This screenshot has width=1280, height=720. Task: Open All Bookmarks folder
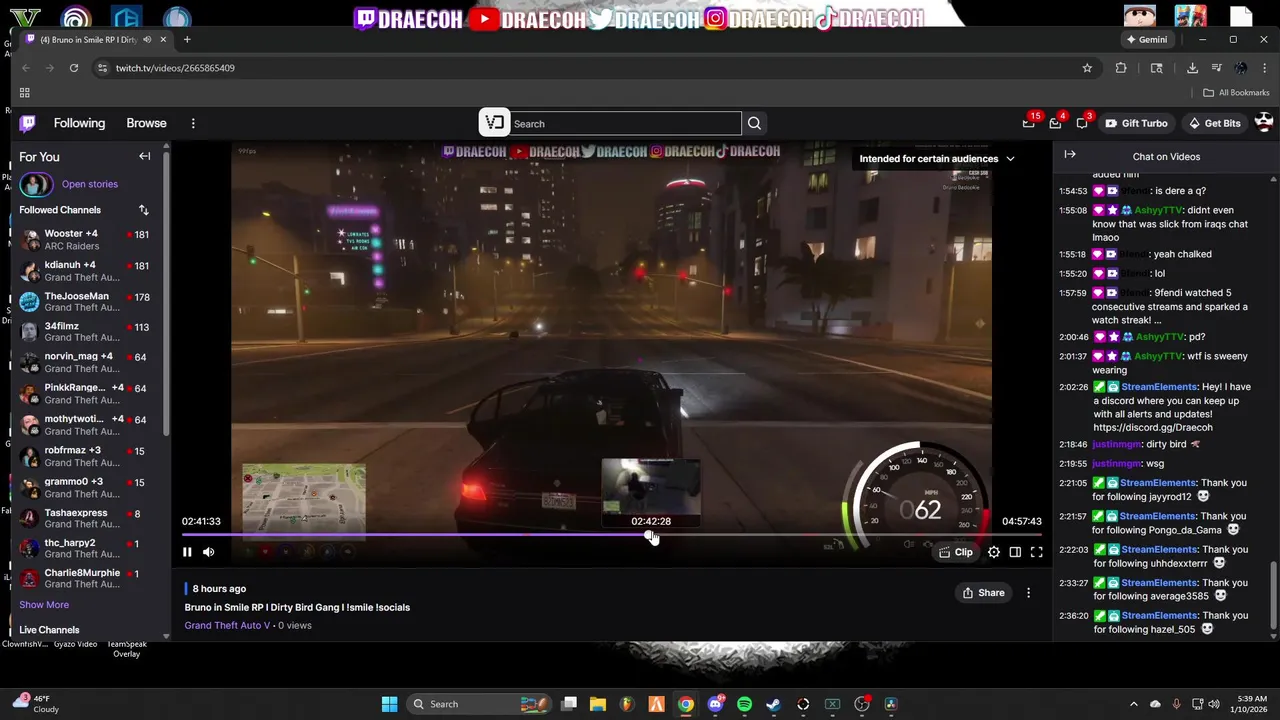click(1236, 93)
